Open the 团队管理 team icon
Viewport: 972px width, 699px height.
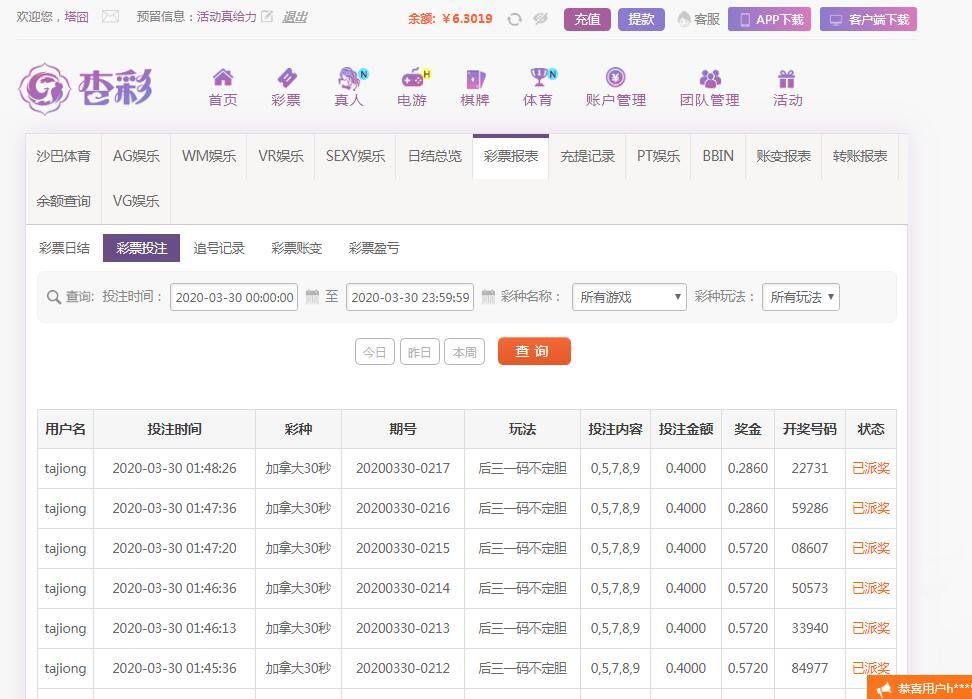tap(710, 79)
